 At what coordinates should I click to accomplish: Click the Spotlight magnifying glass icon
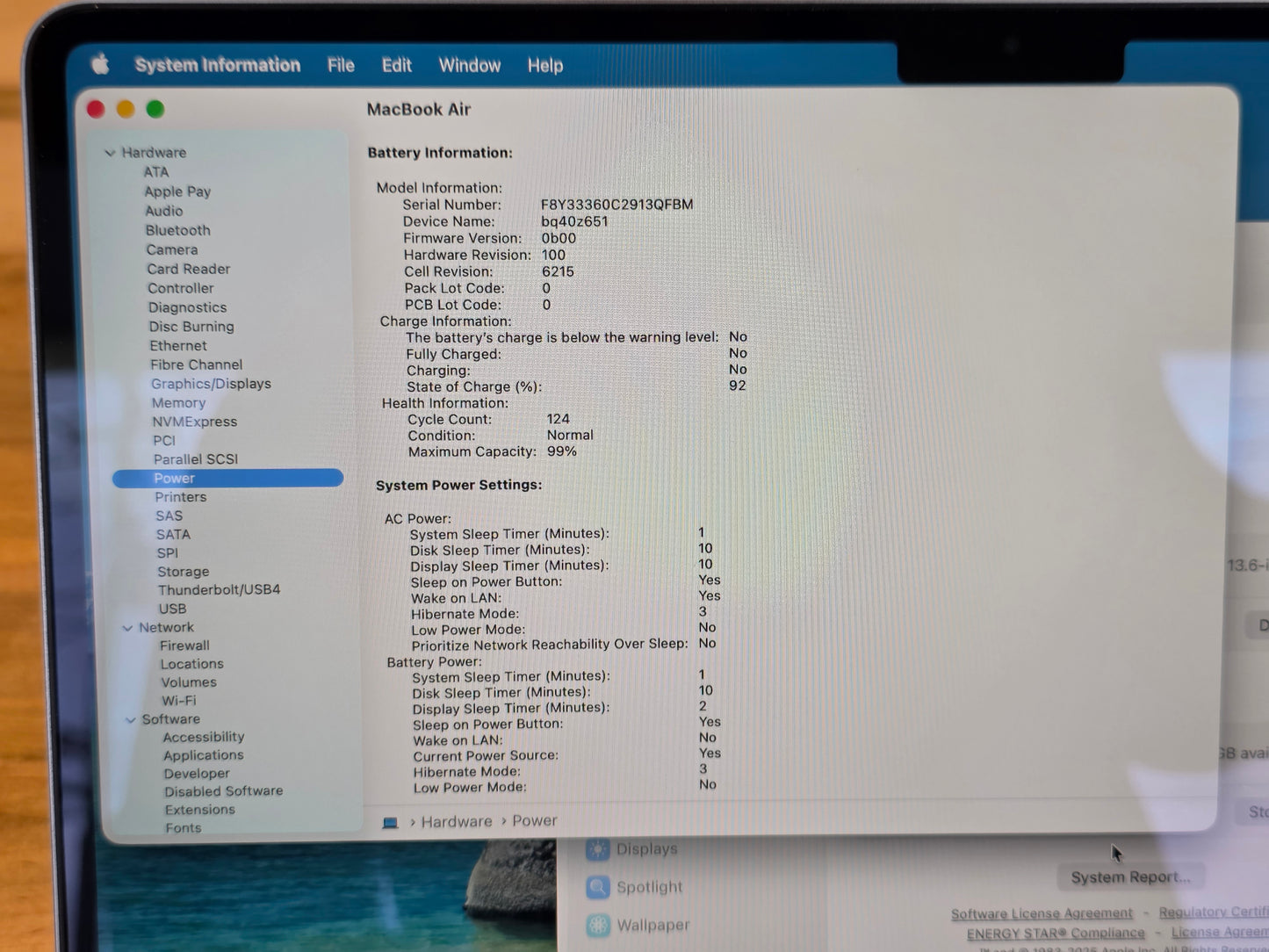pyautogui.click(x=599, y=887)
